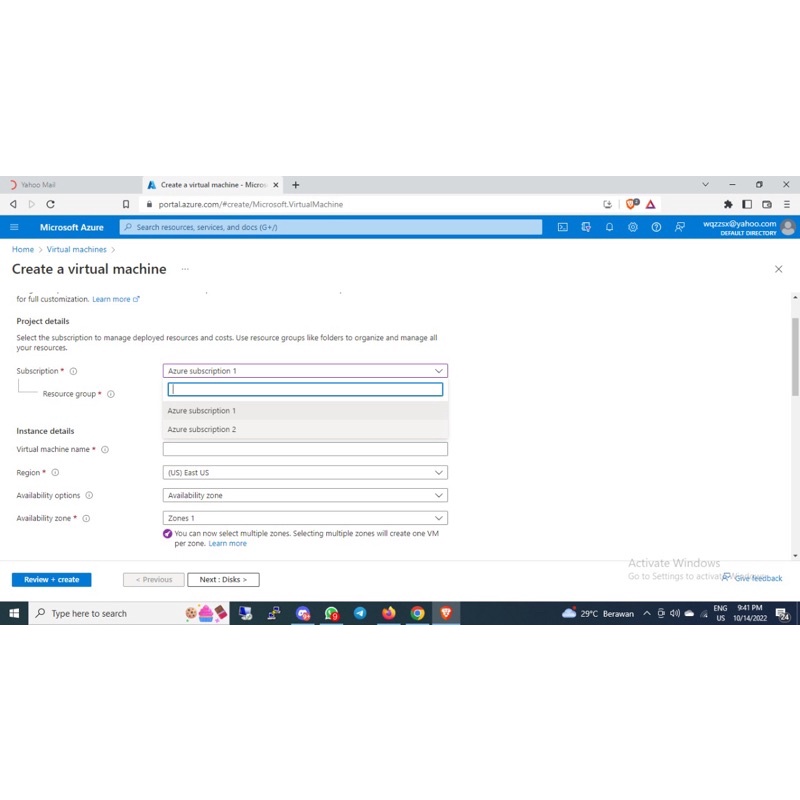Reload the Azure portal page
800x800 pixels.
click(51, 204)
